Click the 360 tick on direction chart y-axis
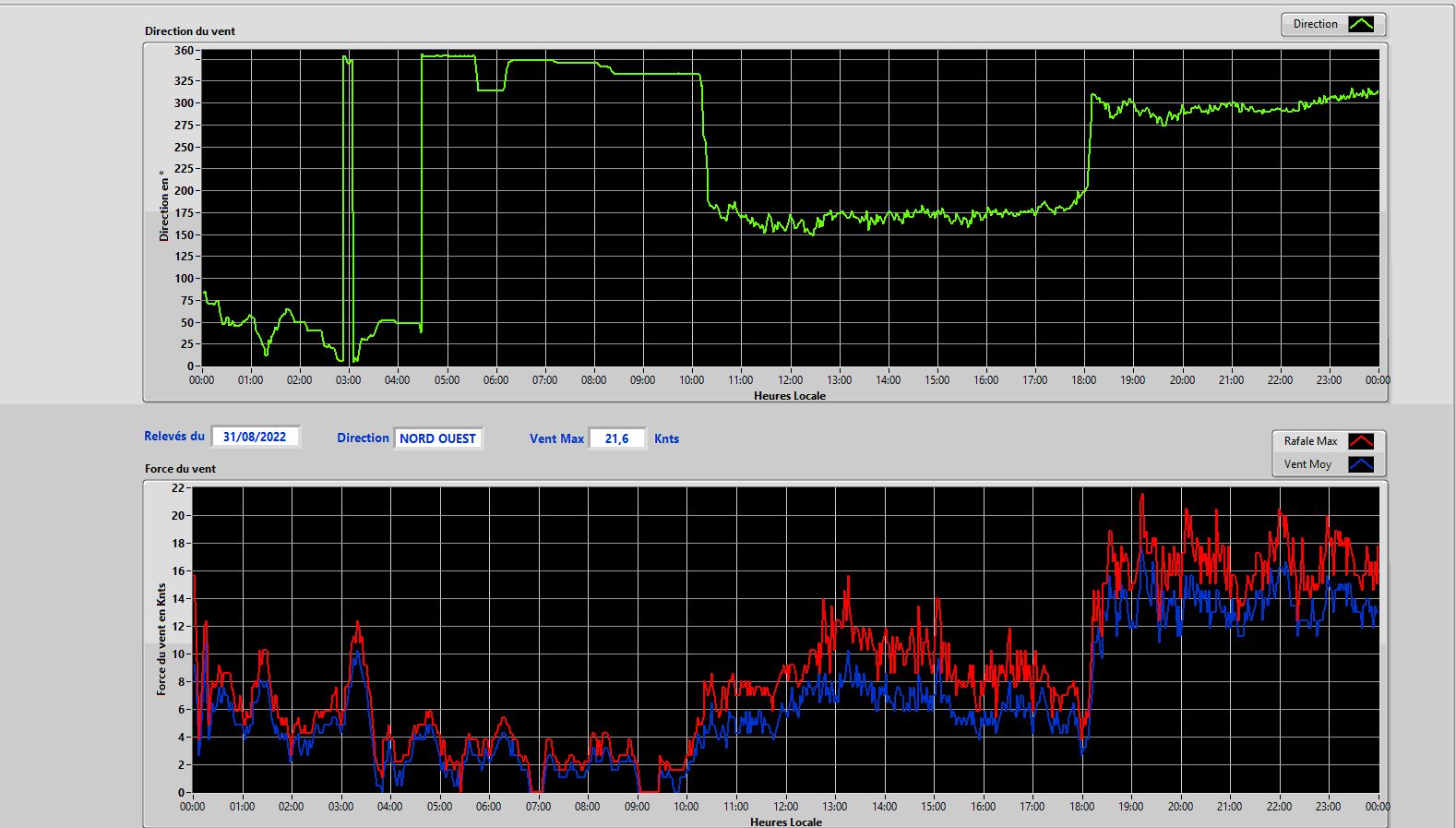 [x=184, y=51]
